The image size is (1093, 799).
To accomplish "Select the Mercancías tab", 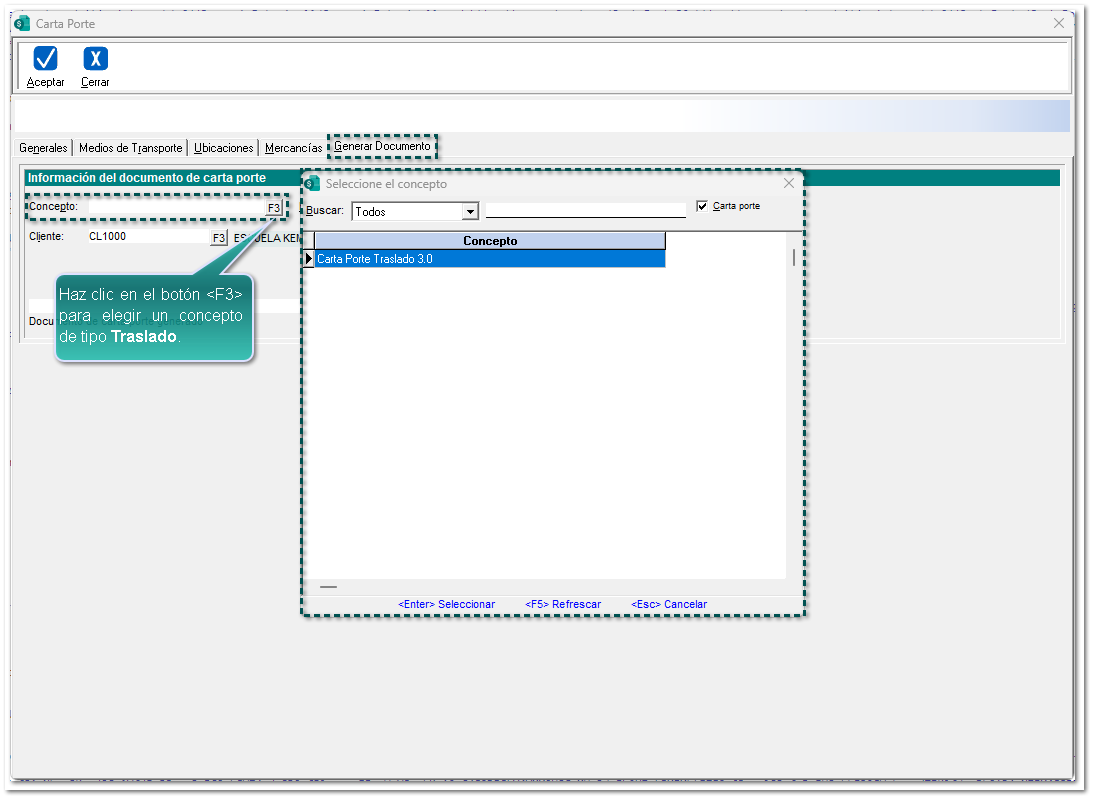I will [293, 148].
